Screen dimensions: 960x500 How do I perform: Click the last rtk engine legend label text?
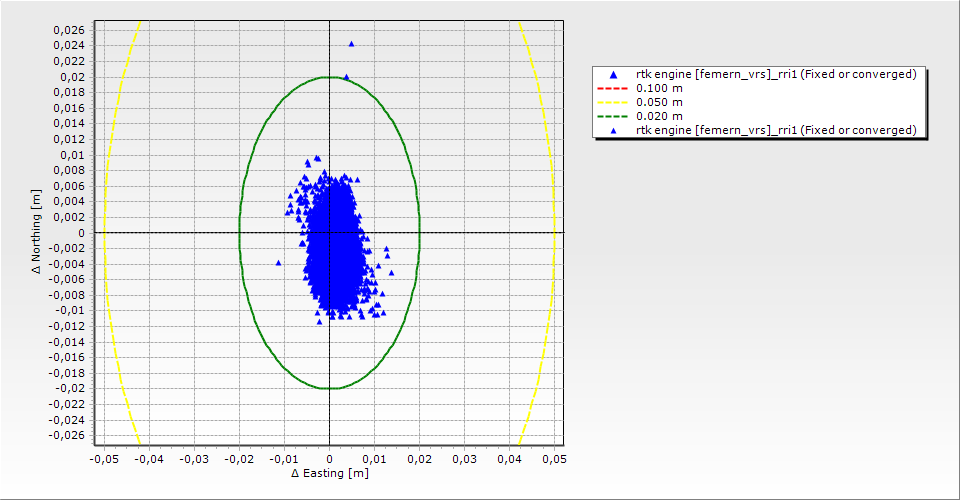click(776, 130)
